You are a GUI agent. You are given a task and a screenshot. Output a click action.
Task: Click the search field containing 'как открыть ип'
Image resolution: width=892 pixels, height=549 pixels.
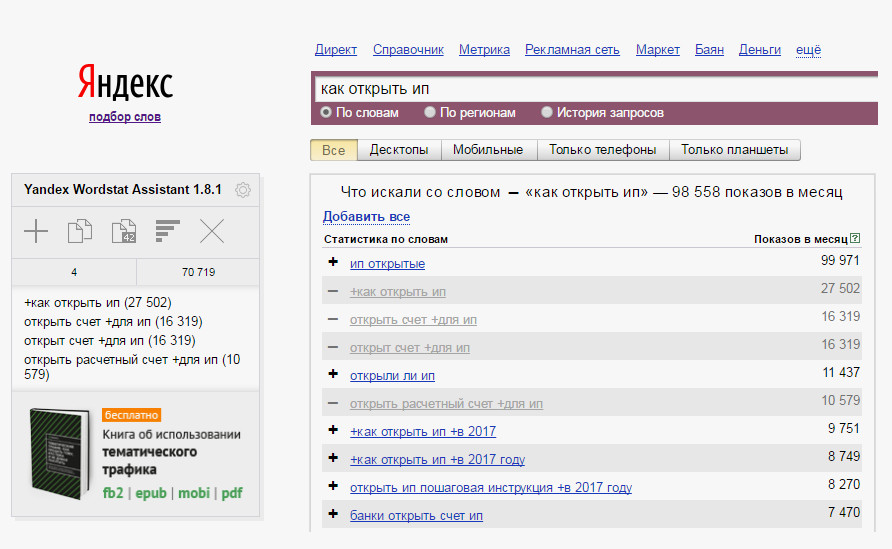coord(600,89)
